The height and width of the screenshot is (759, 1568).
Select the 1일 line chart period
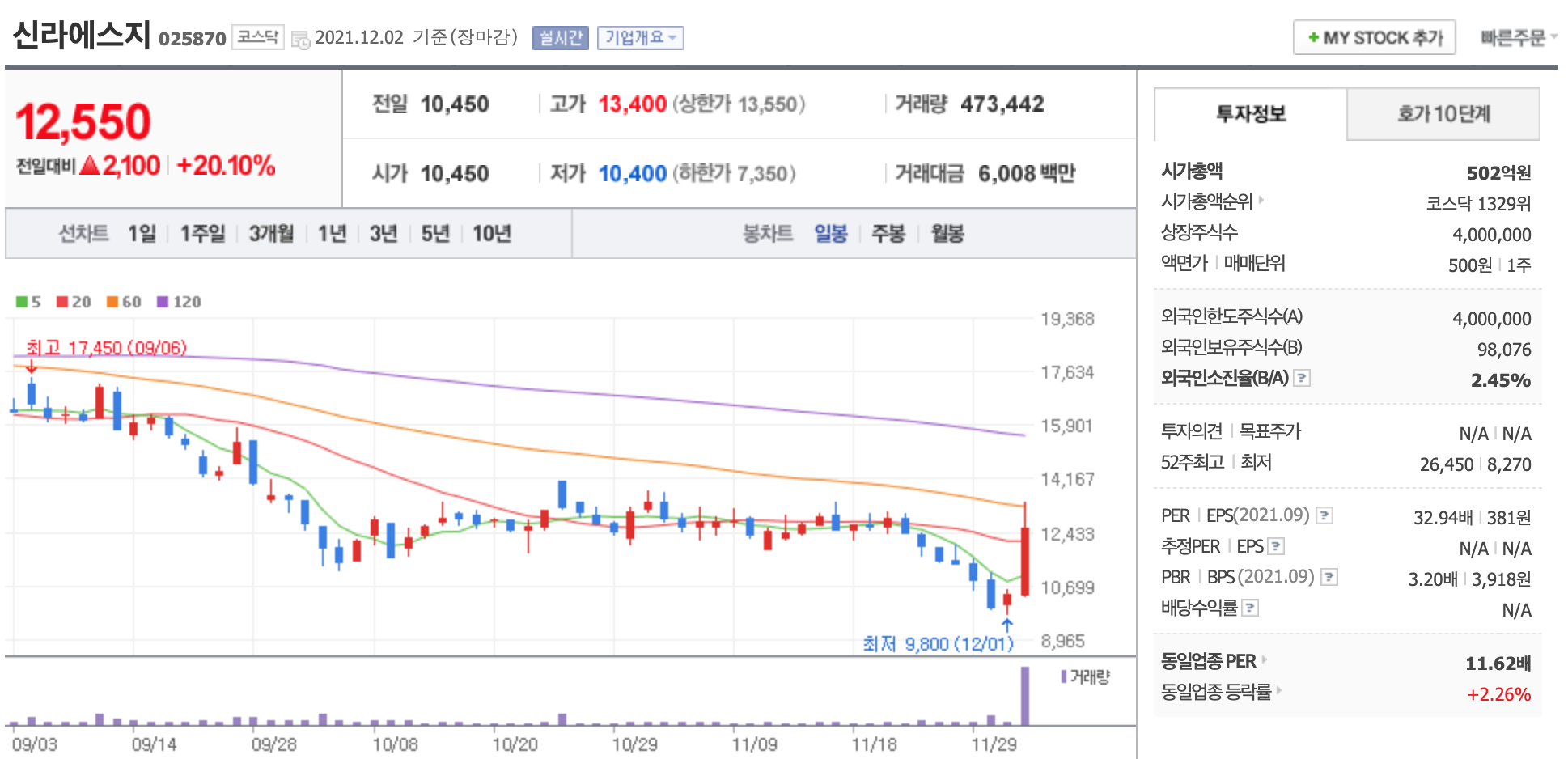click(142, 234)
